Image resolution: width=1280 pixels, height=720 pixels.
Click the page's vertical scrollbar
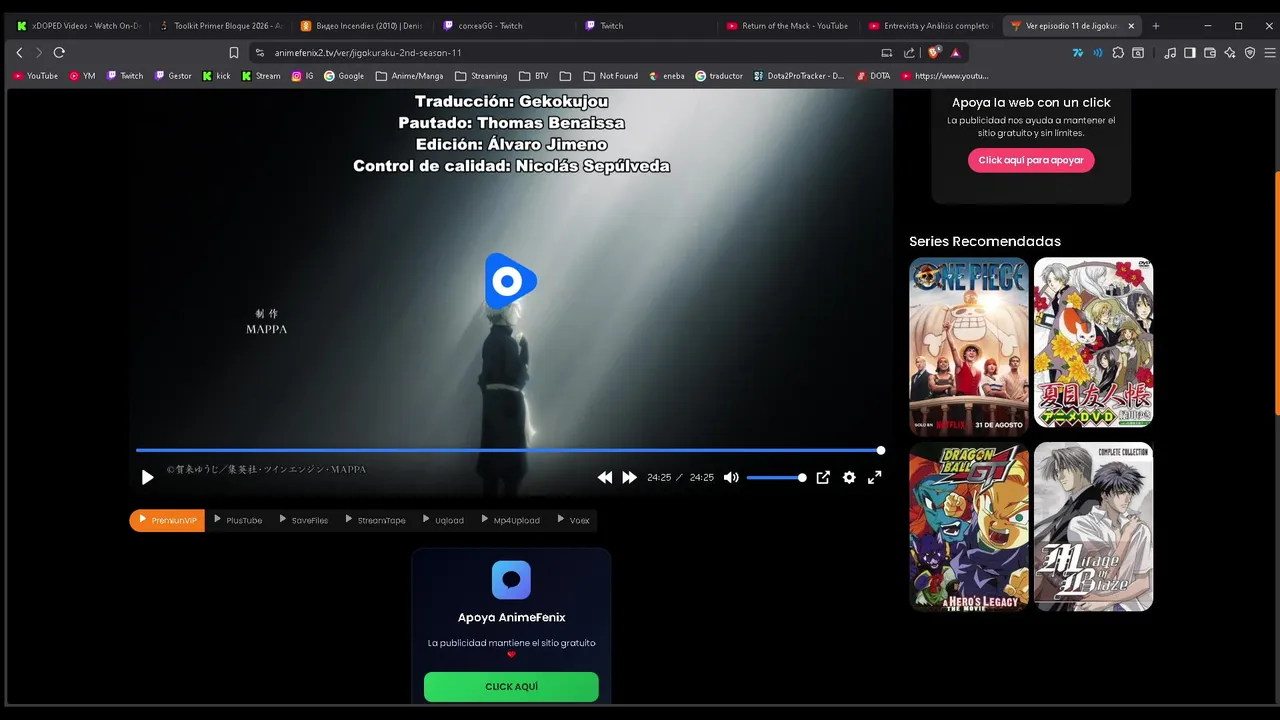[1276, 292]
